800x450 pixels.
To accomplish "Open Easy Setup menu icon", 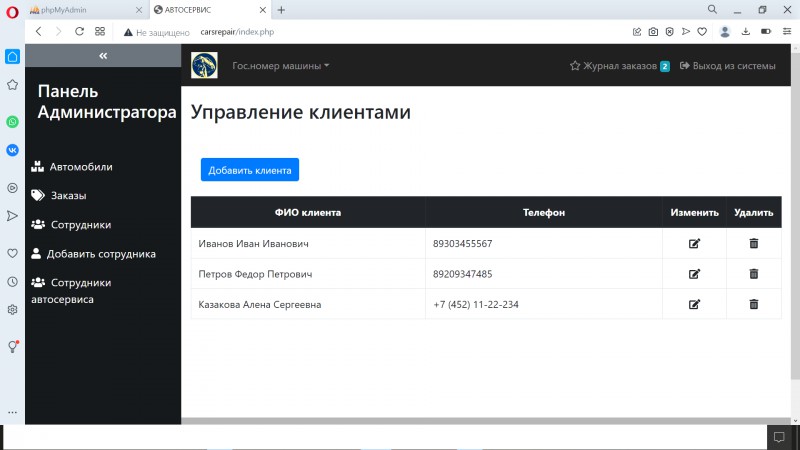I will [x=787, y=32].
